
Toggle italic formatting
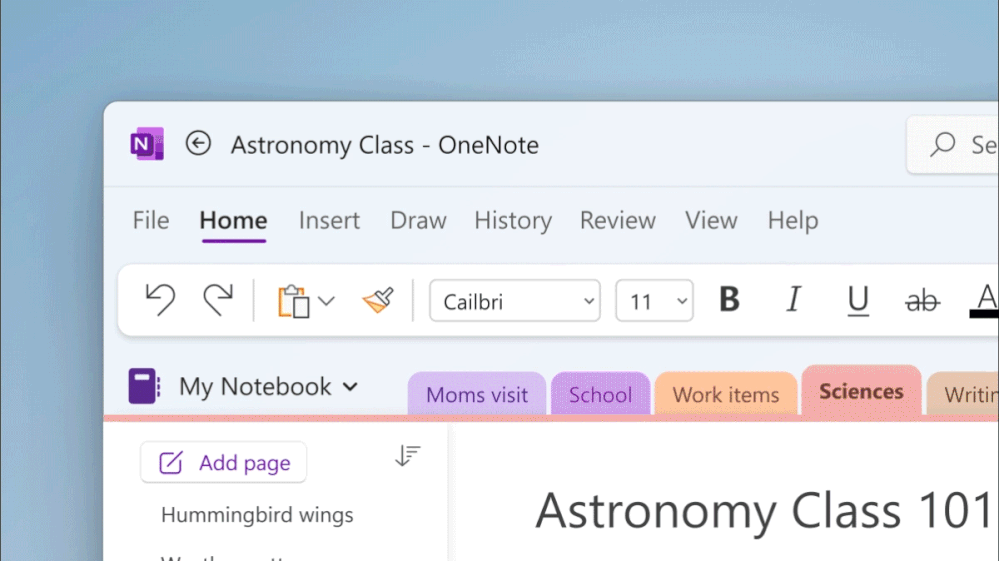[x=793, y=300]
